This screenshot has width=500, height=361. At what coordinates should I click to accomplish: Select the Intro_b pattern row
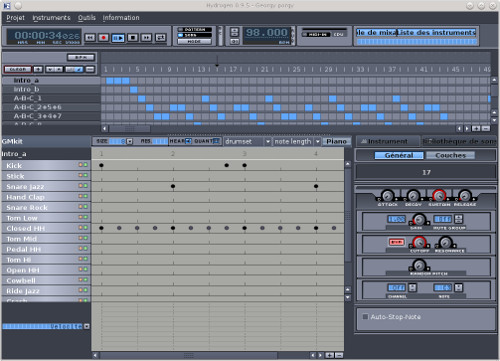pyautogui.click(x=51, y=89)
